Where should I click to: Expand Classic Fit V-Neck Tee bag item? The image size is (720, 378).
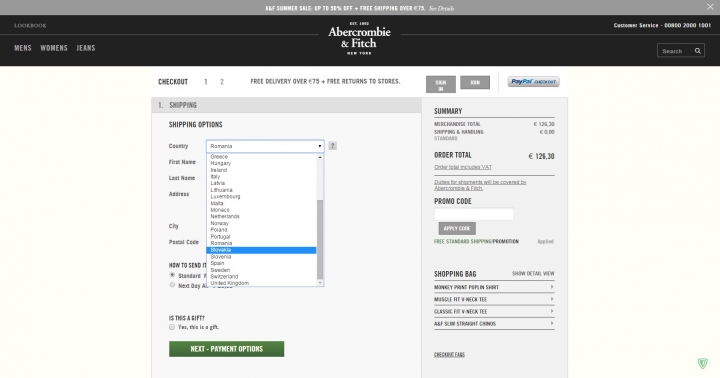pyautogui.click(x=494, y=311)
